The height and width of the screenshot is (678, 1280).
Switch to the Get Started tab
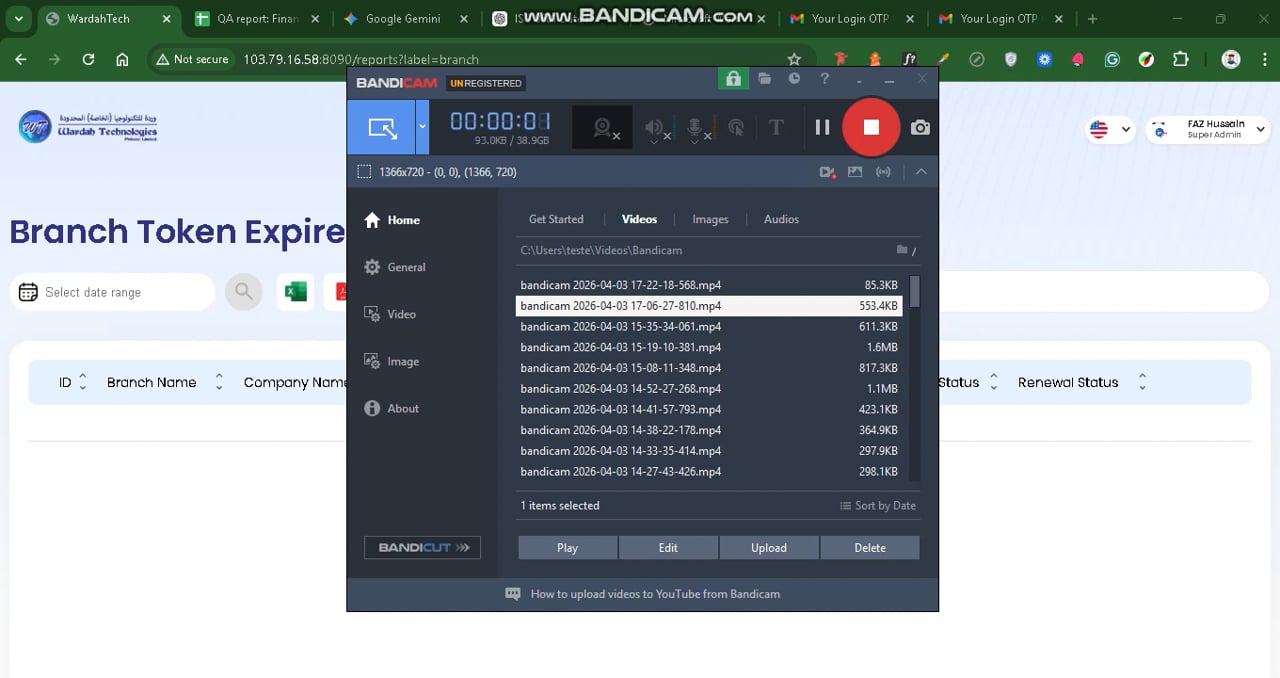pos(556,219)
